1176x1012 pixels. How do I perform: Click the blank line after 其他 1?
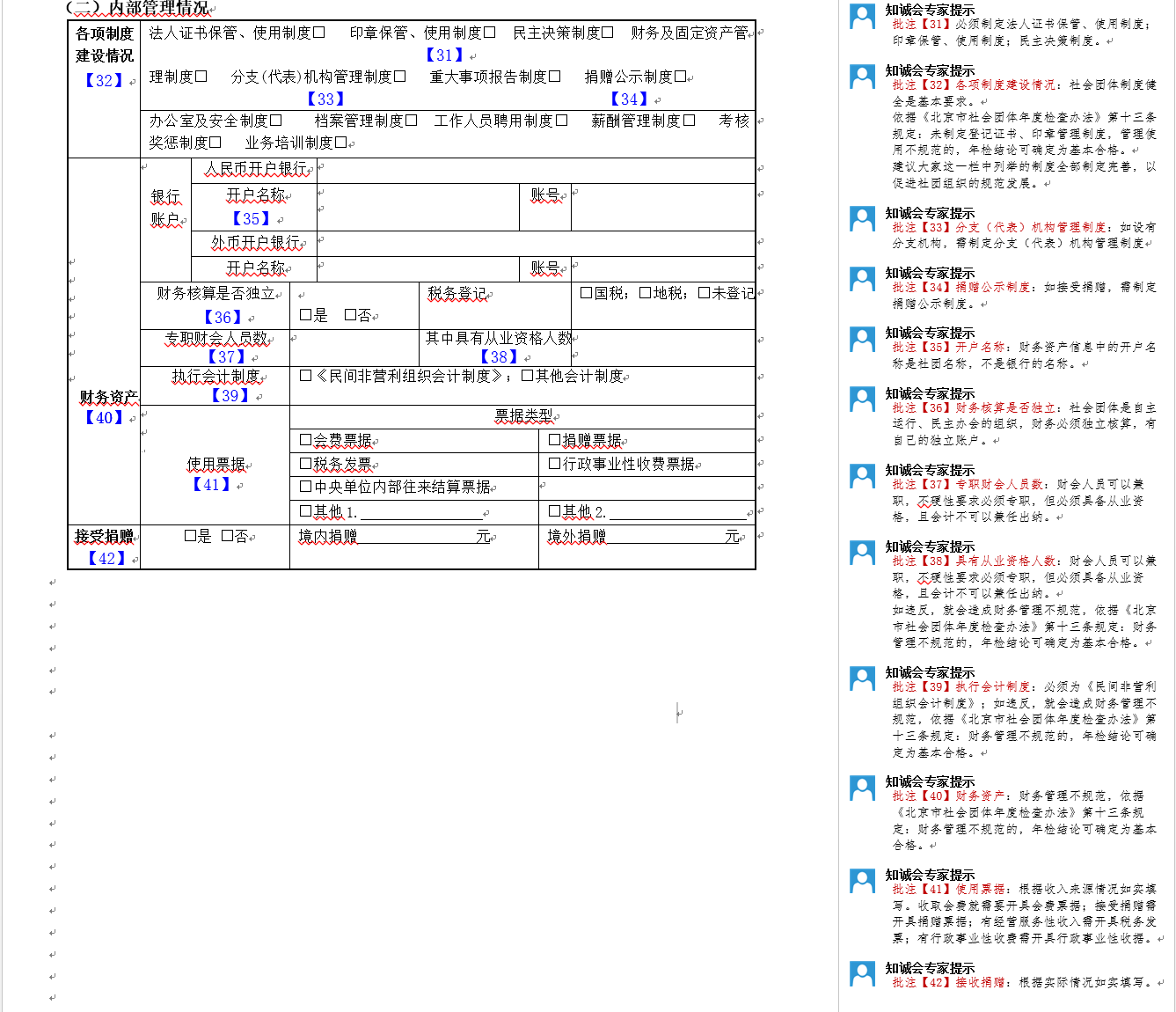pos(421,512)
